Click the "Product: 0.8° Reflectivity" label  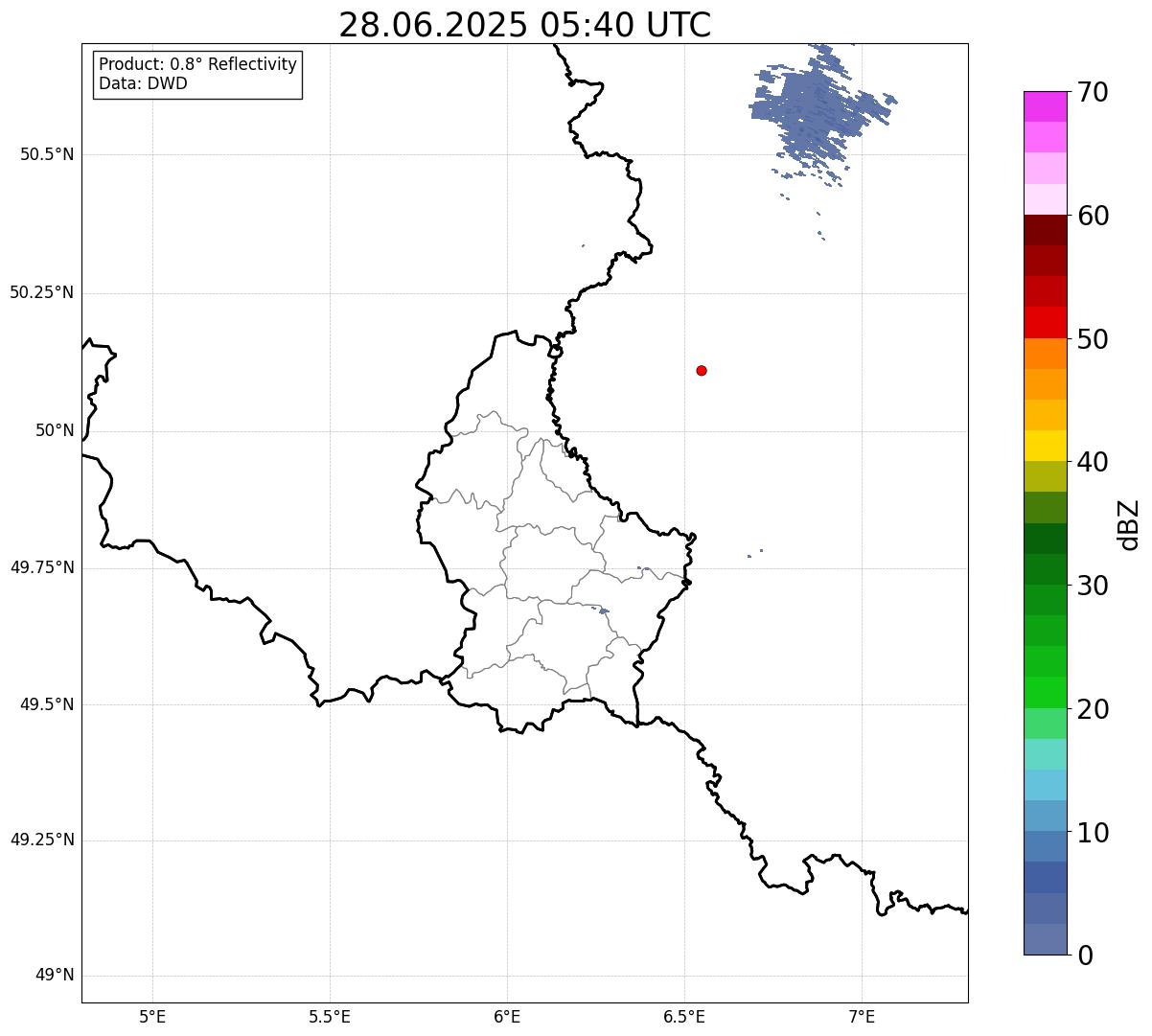coord(198,64)
